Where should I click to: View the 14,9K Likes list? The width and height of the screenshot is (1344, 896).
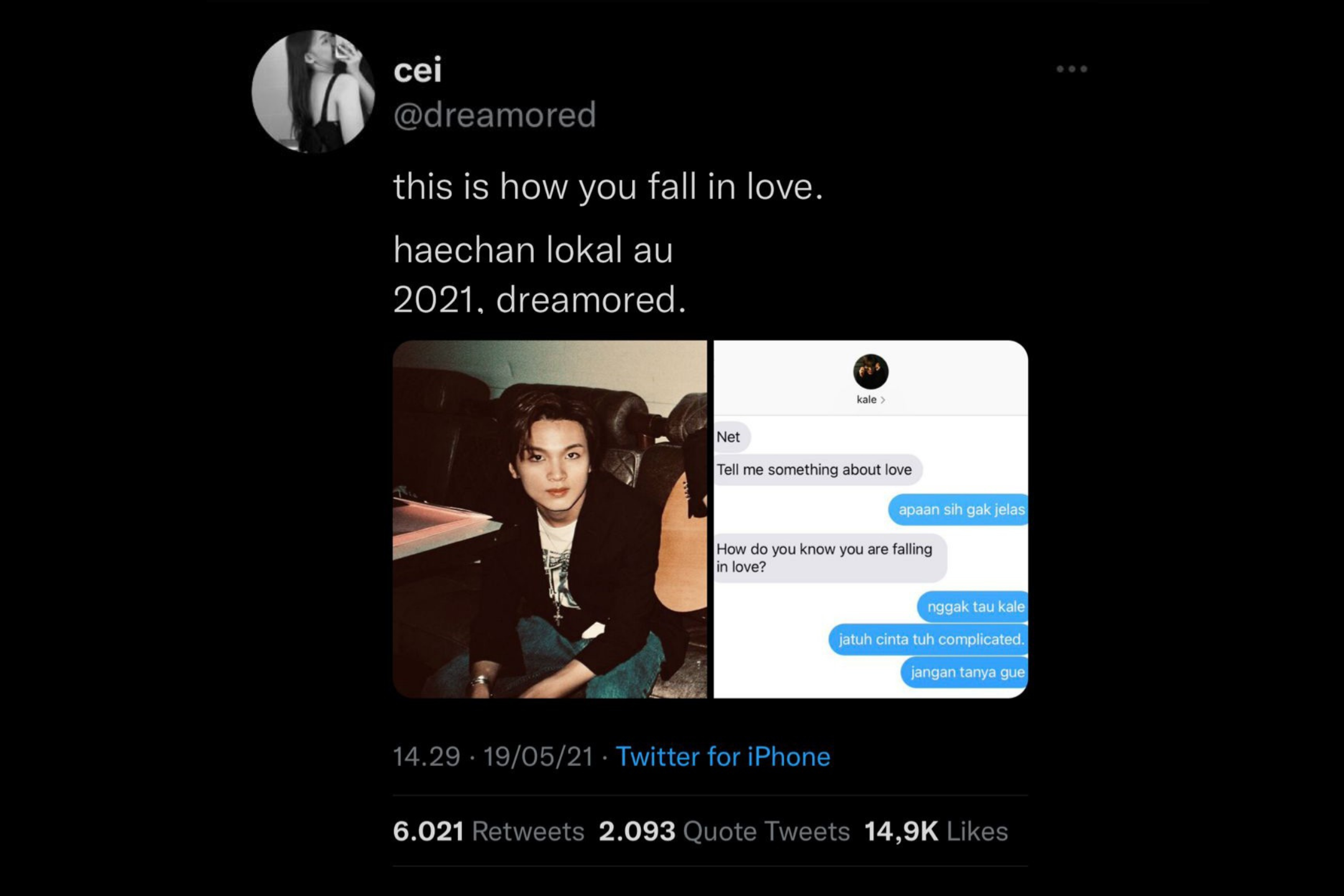pyautogui.click(x=936, y=831)
